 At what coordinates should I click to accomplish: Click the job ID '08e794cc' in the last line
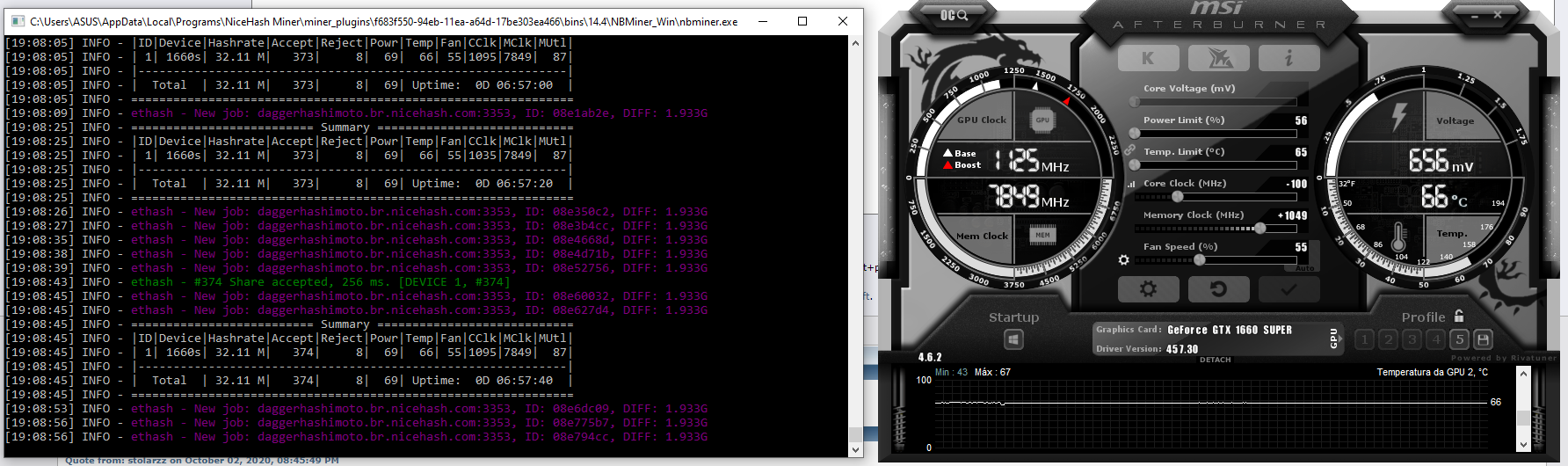tap(581, 437)
